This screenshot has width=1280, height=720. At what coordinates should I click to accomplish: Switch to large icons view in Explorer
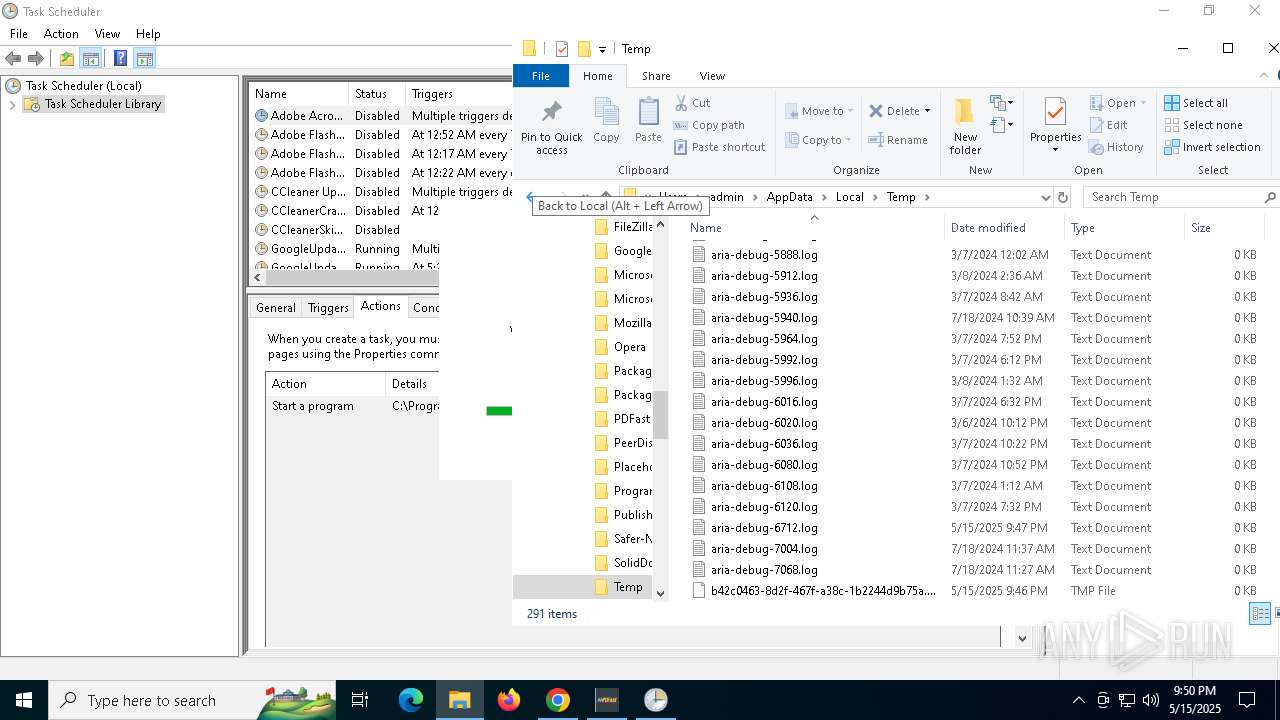pyautogui.click(x=1277, y=614)
